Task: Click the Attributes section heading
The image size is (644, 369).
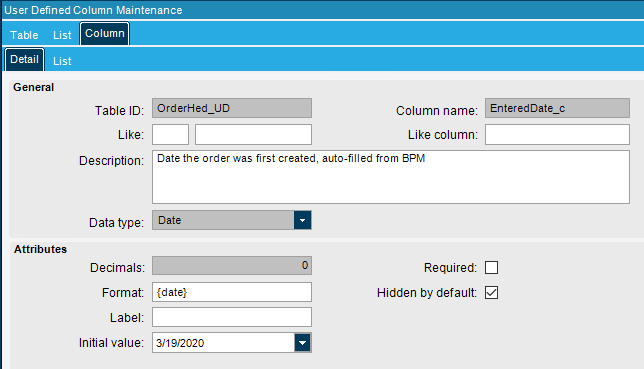Action: (40, 249)
